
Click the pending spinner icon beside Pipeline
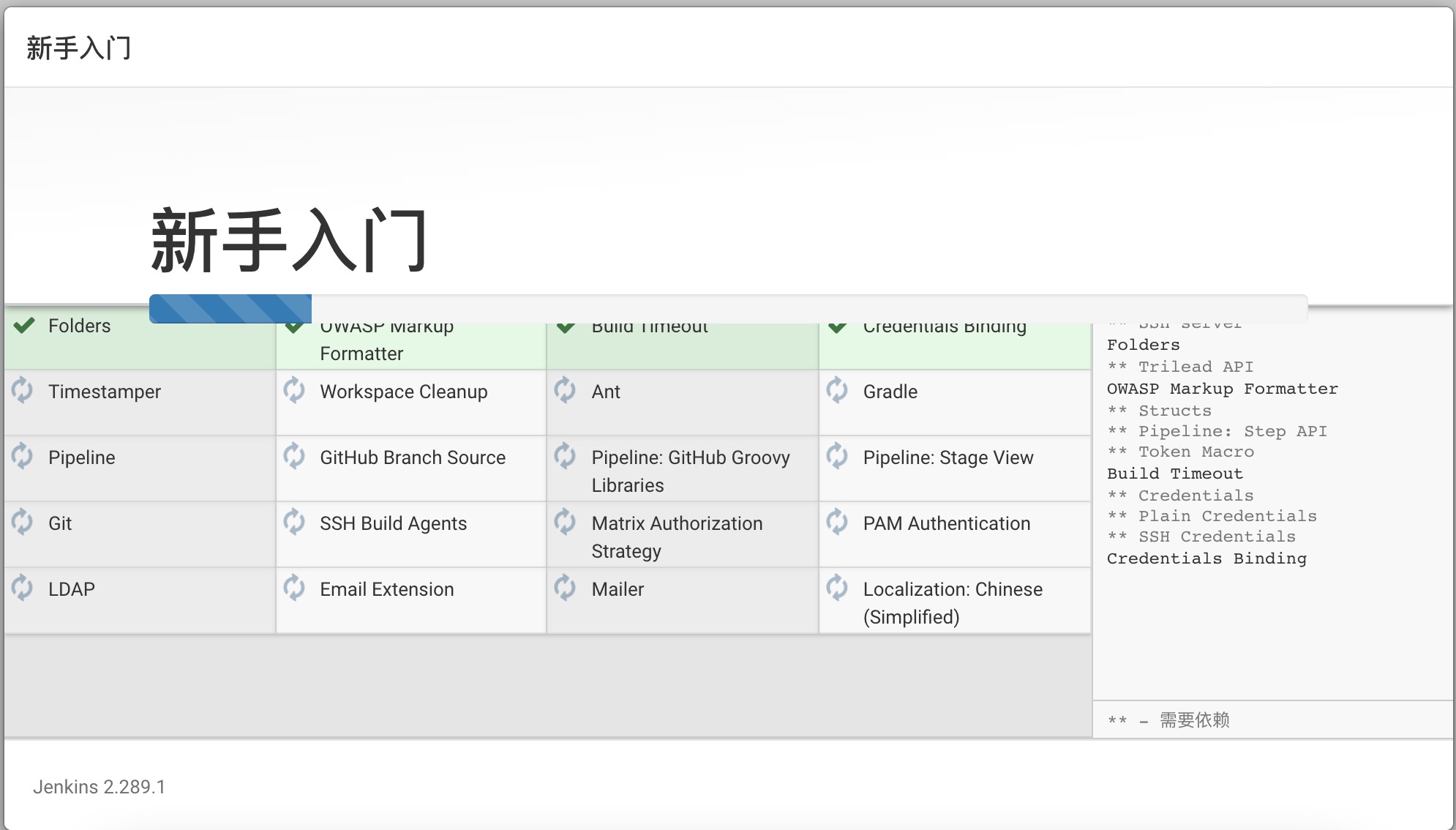(23, 456)
